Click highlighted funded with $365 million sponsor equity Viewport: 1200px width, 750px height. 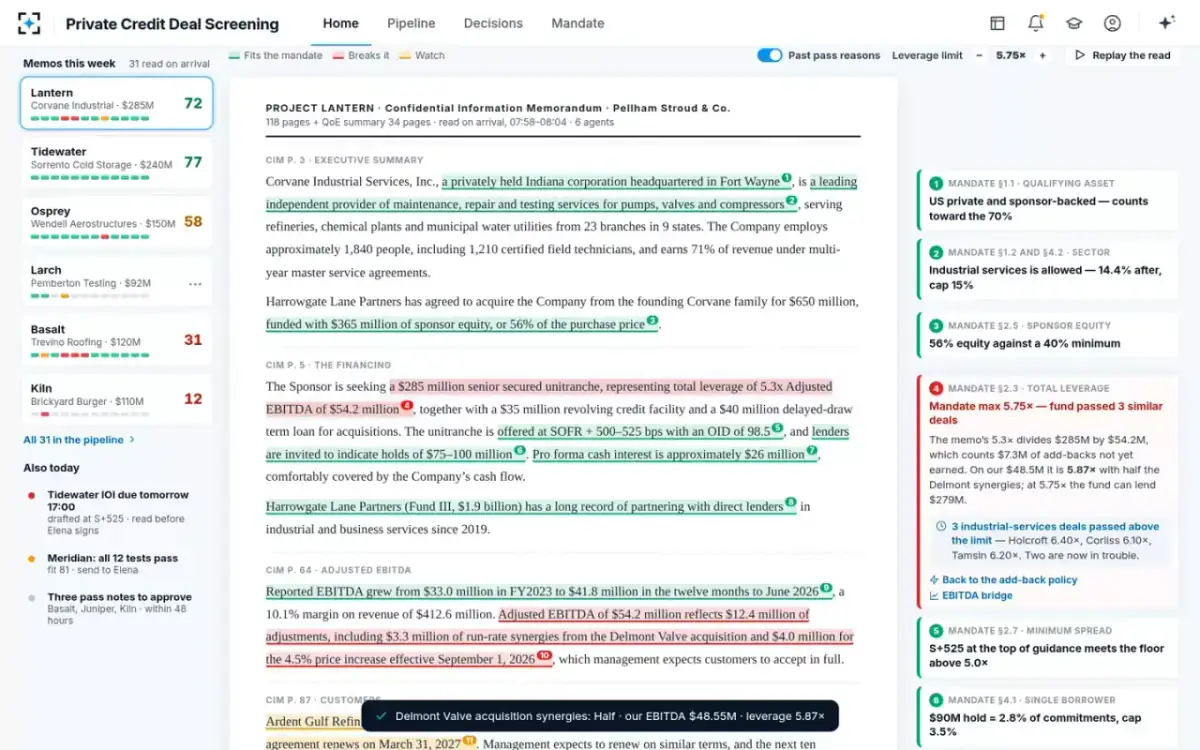coord(455,324)
